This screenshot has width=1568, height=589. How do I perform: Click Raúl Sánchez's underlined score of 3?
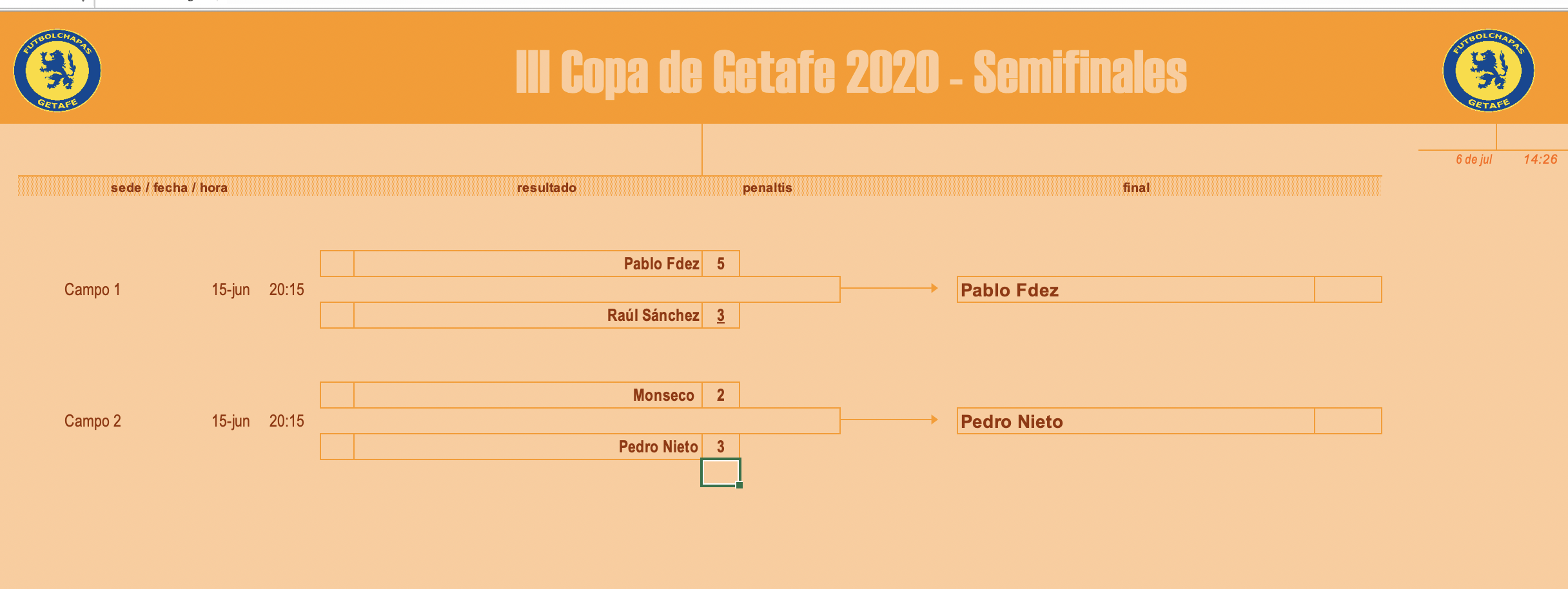[721, 316]
